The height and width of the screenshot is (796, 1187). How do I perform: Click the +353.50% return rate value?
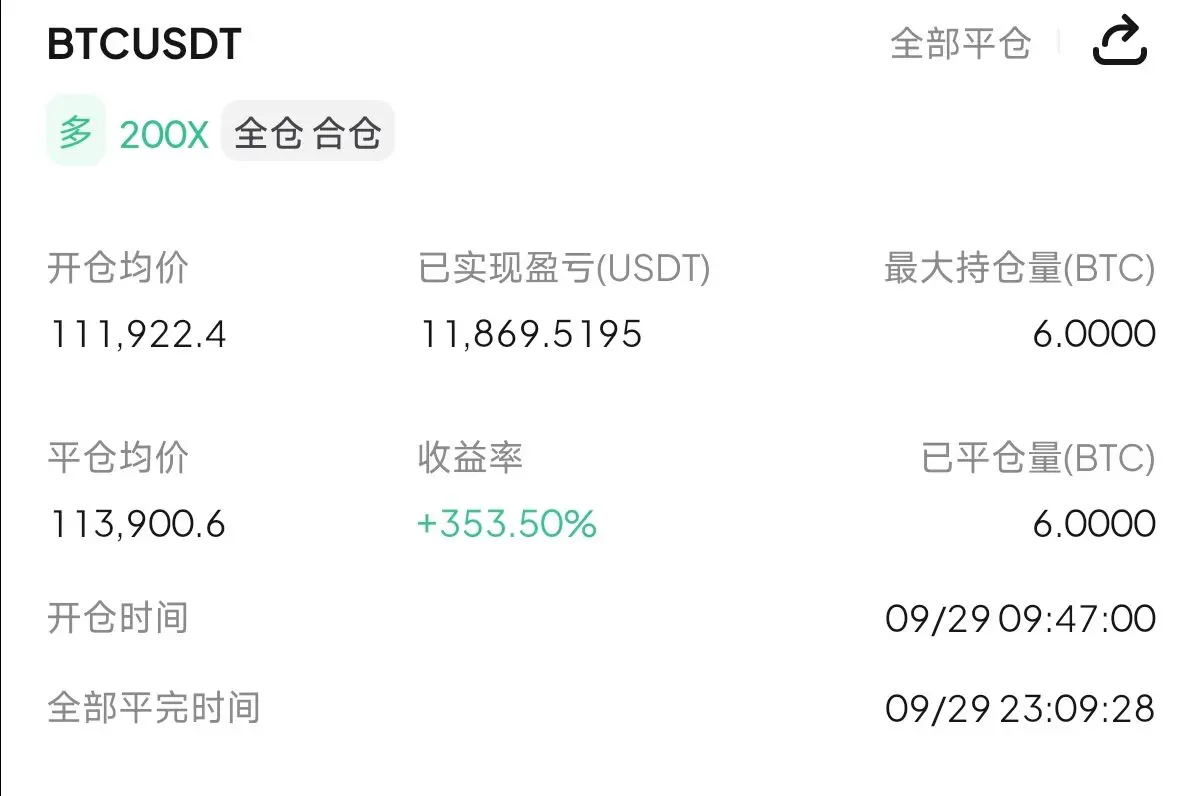pyautogui.click(x=507, y=524)
